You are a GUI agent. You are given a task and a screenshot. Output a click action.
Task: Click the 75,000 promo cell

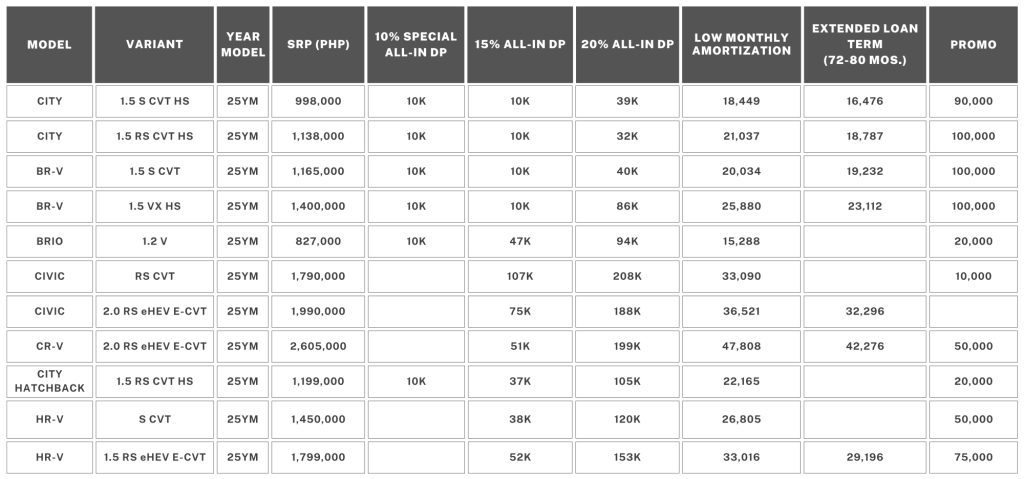tap(973, 457)
